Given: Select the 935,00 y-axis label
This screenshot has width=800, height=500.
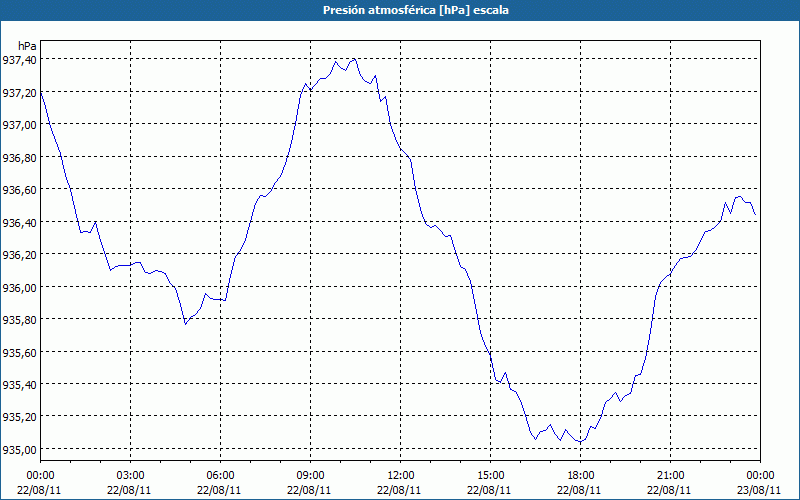Looking at the screenshot, I should (x=19, y=449).
